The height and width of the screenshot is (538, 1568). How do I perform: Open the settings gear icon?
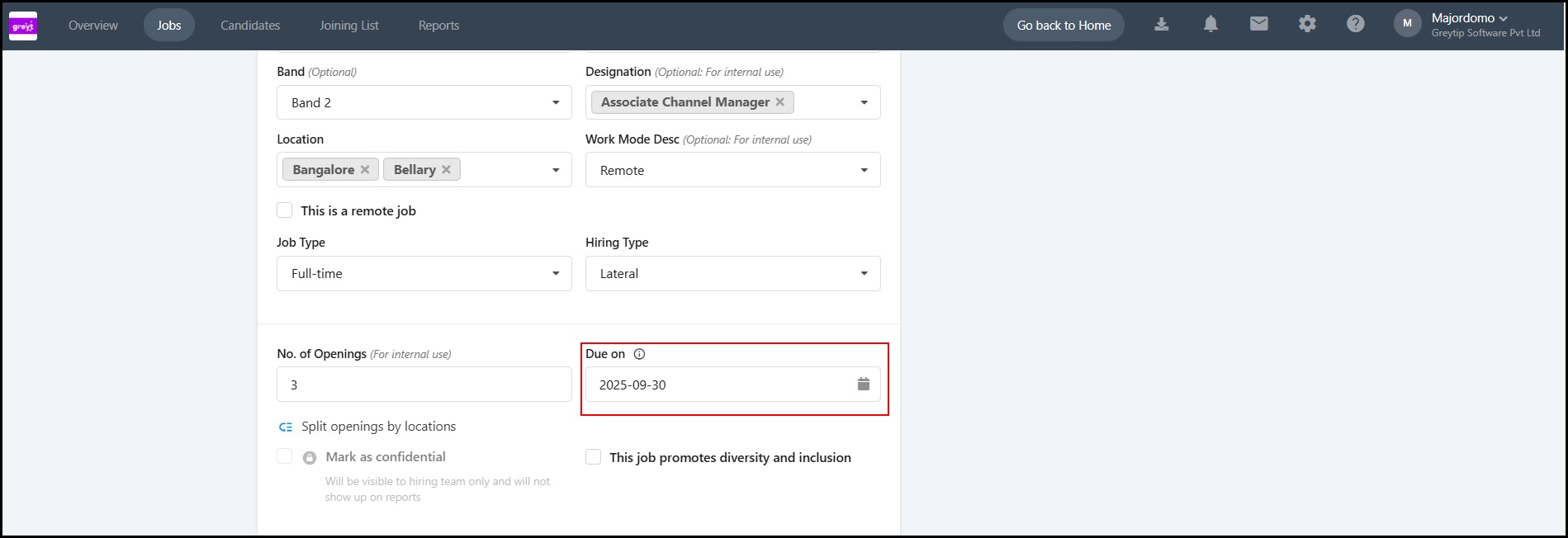click(1307, 25)
